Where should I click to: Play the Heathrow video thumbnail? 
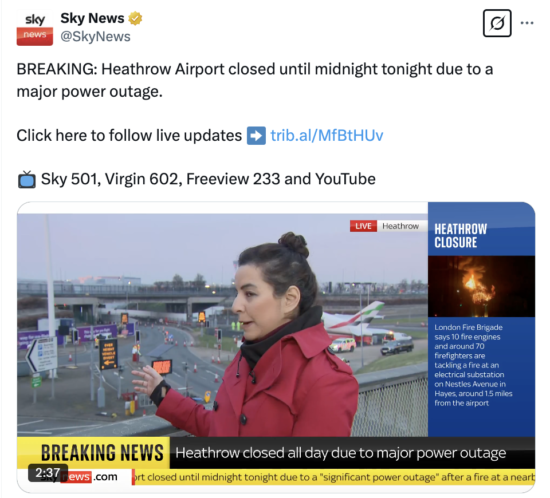[276, 347]
